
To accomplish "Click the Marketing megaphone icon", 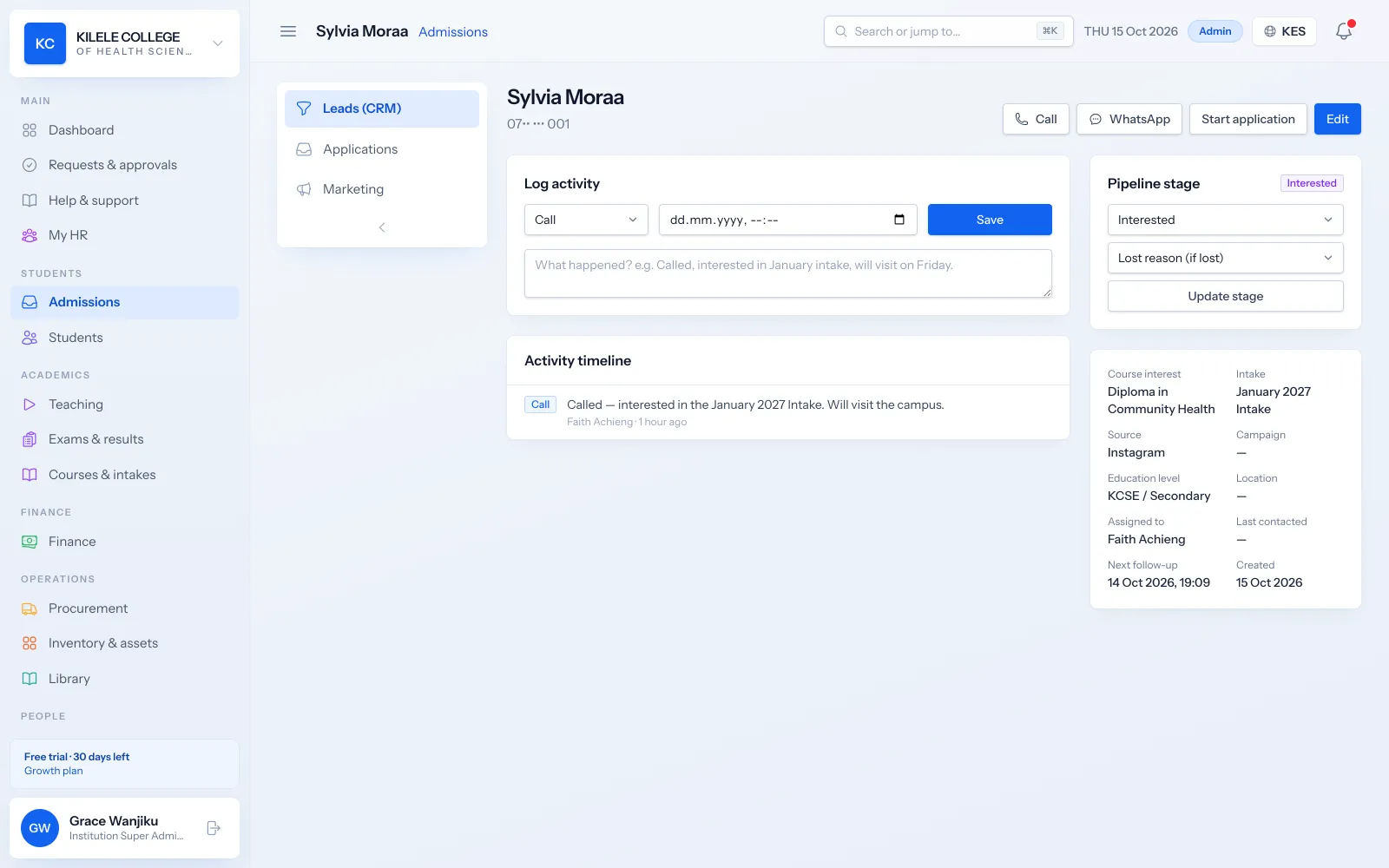I will (304, 189).
